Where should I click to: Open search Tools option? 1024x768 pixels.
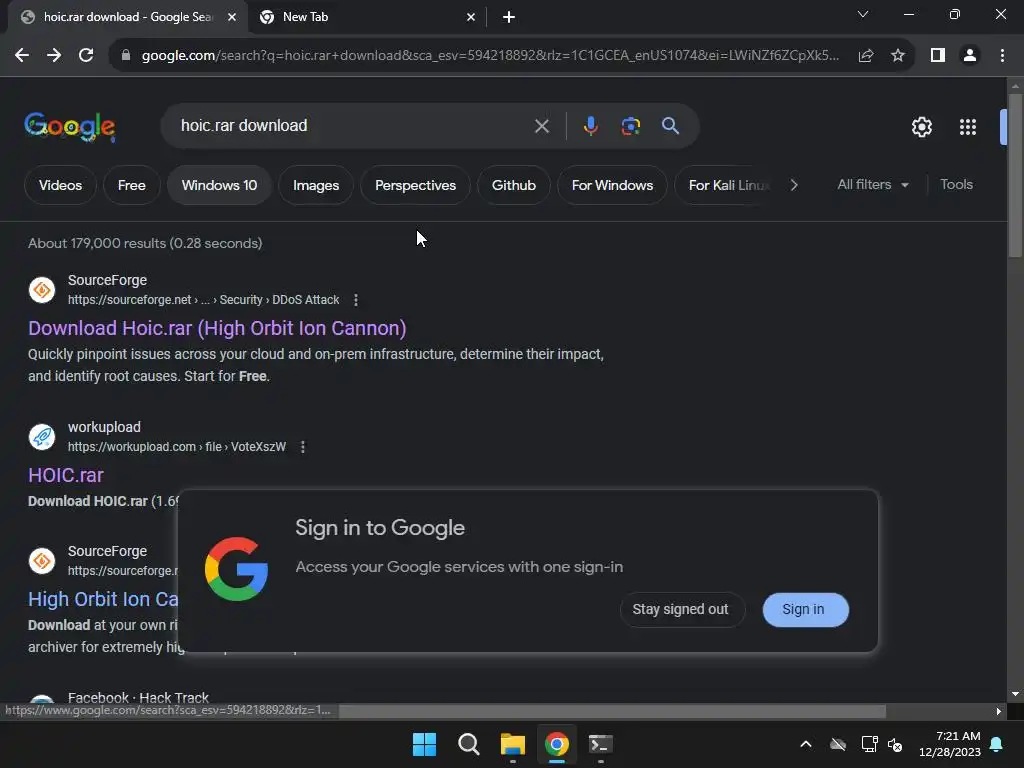pos(956,185)
